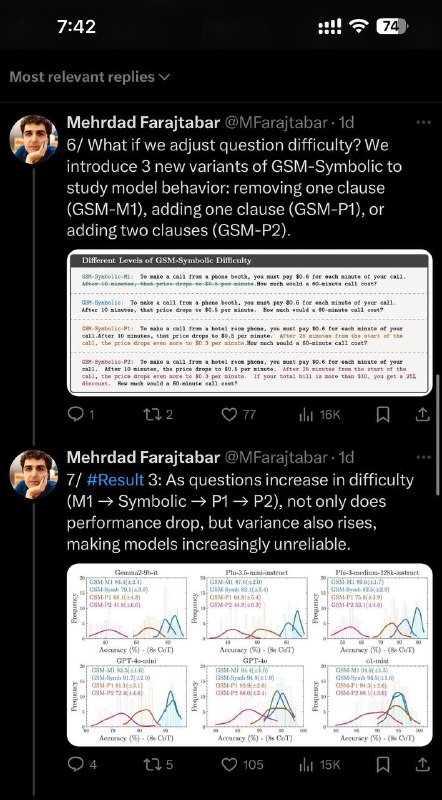Screen dimensions: 442x800
Task: Open the GSM-Symbolic Difficulty levels image
Action: 250,323
